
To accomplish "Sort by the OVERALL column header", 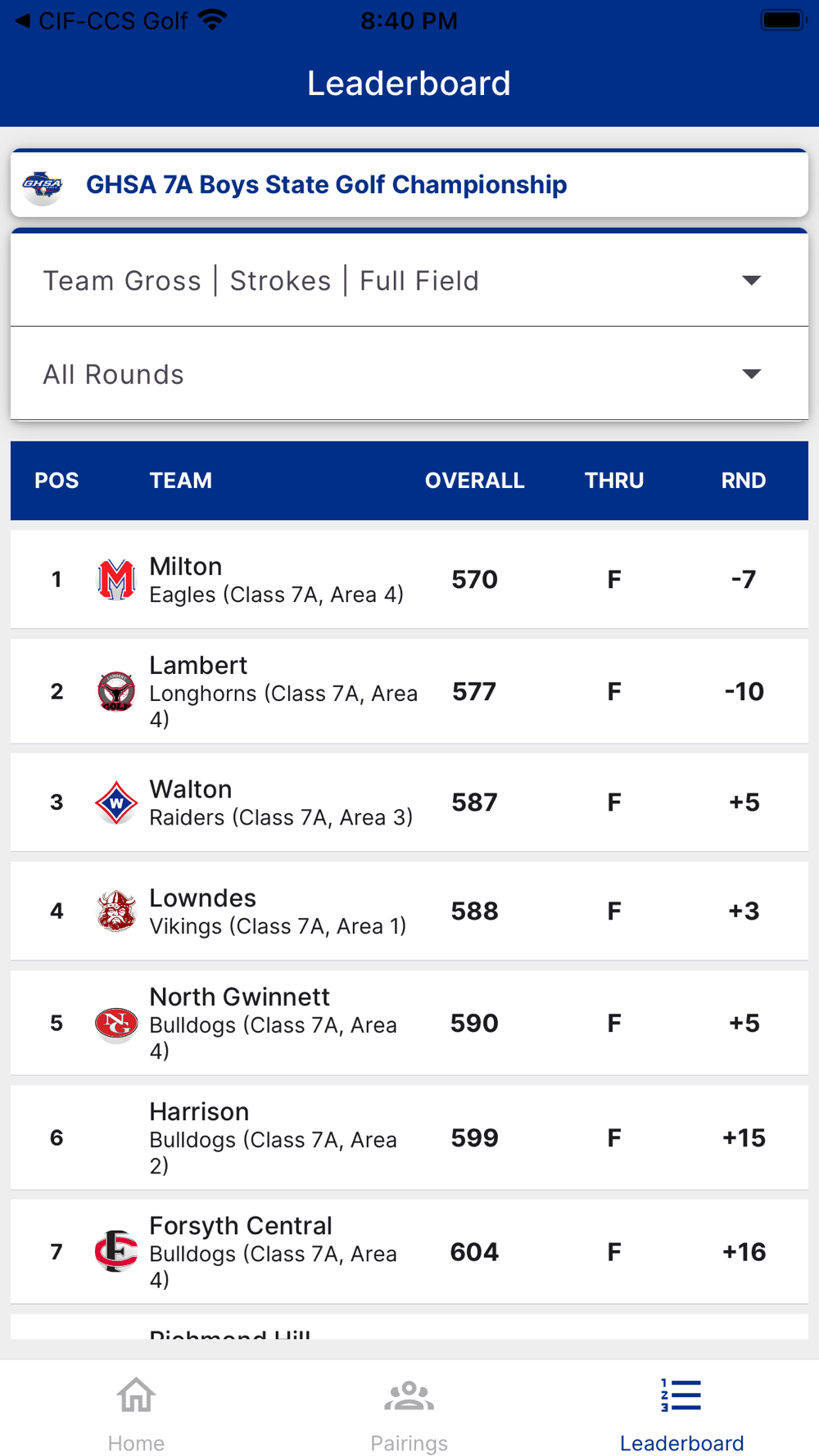I will click(x=474, y=481).
